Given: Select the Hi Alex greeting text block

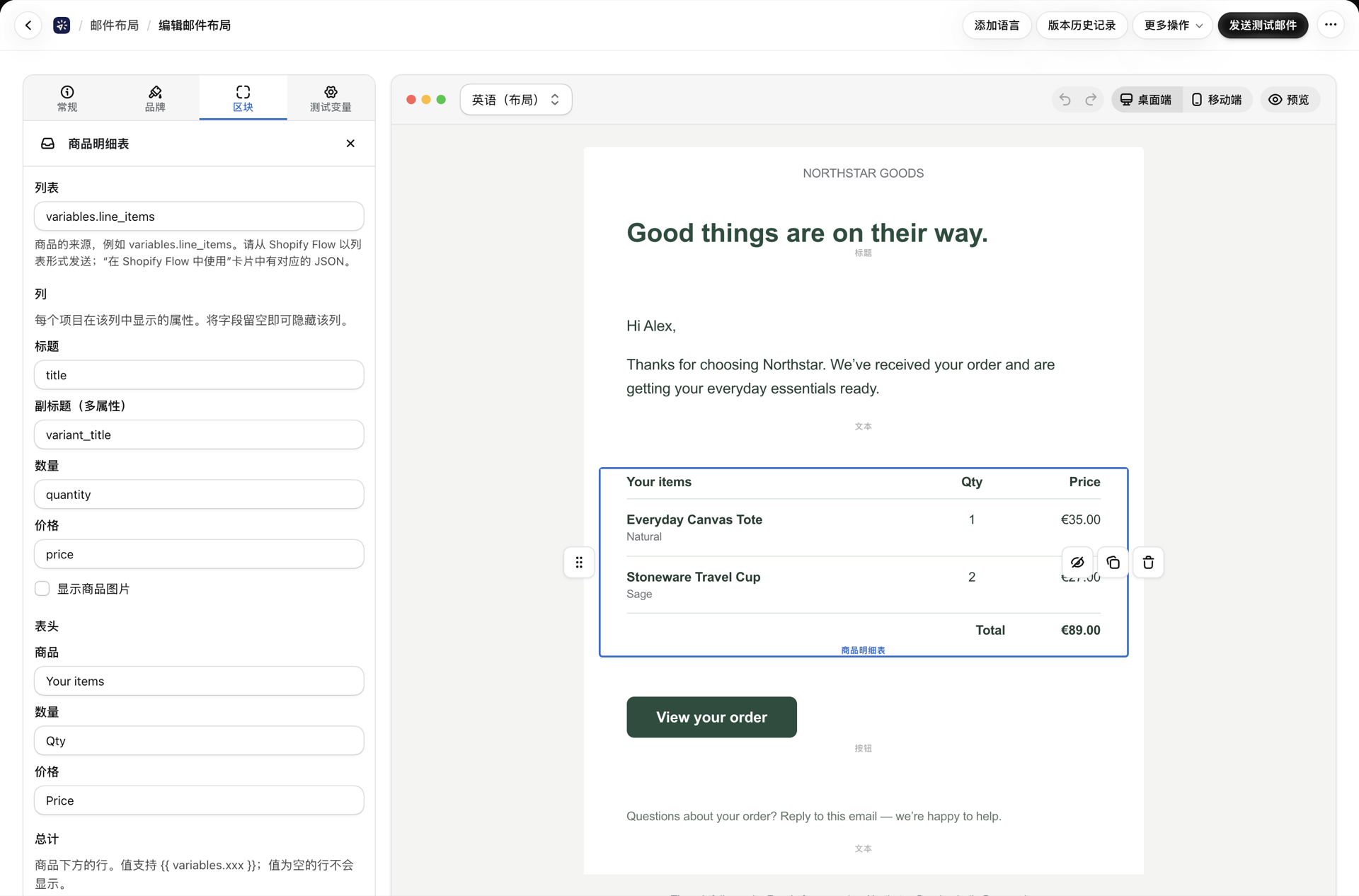Looking at the screenshot, I should point(650,326).
